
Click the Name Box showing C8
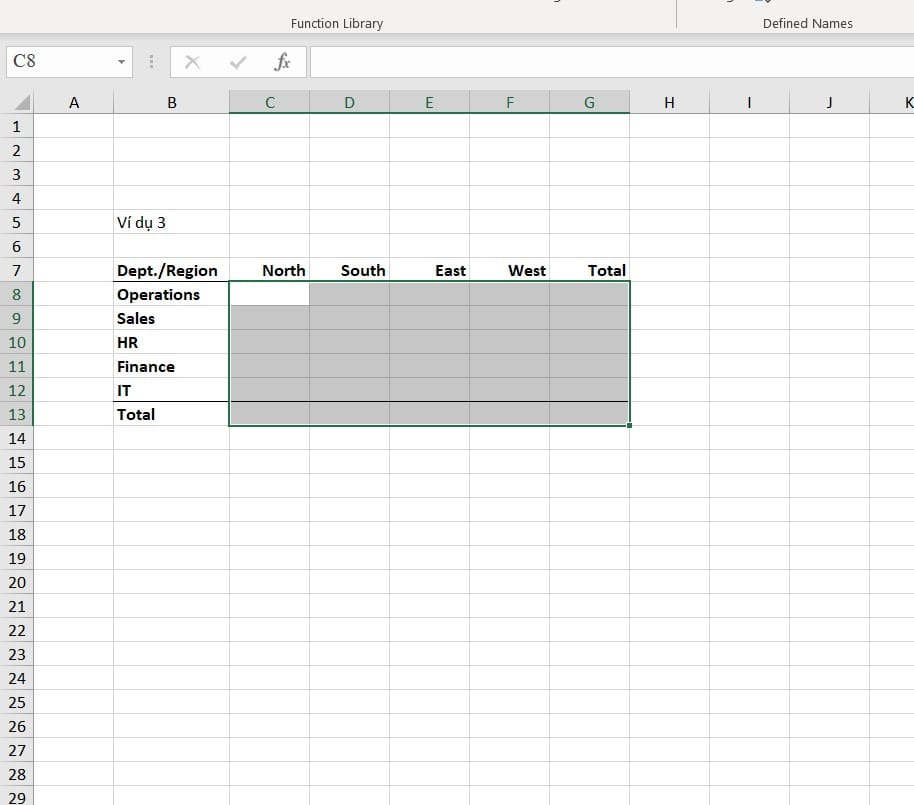[x=60, y=62]
